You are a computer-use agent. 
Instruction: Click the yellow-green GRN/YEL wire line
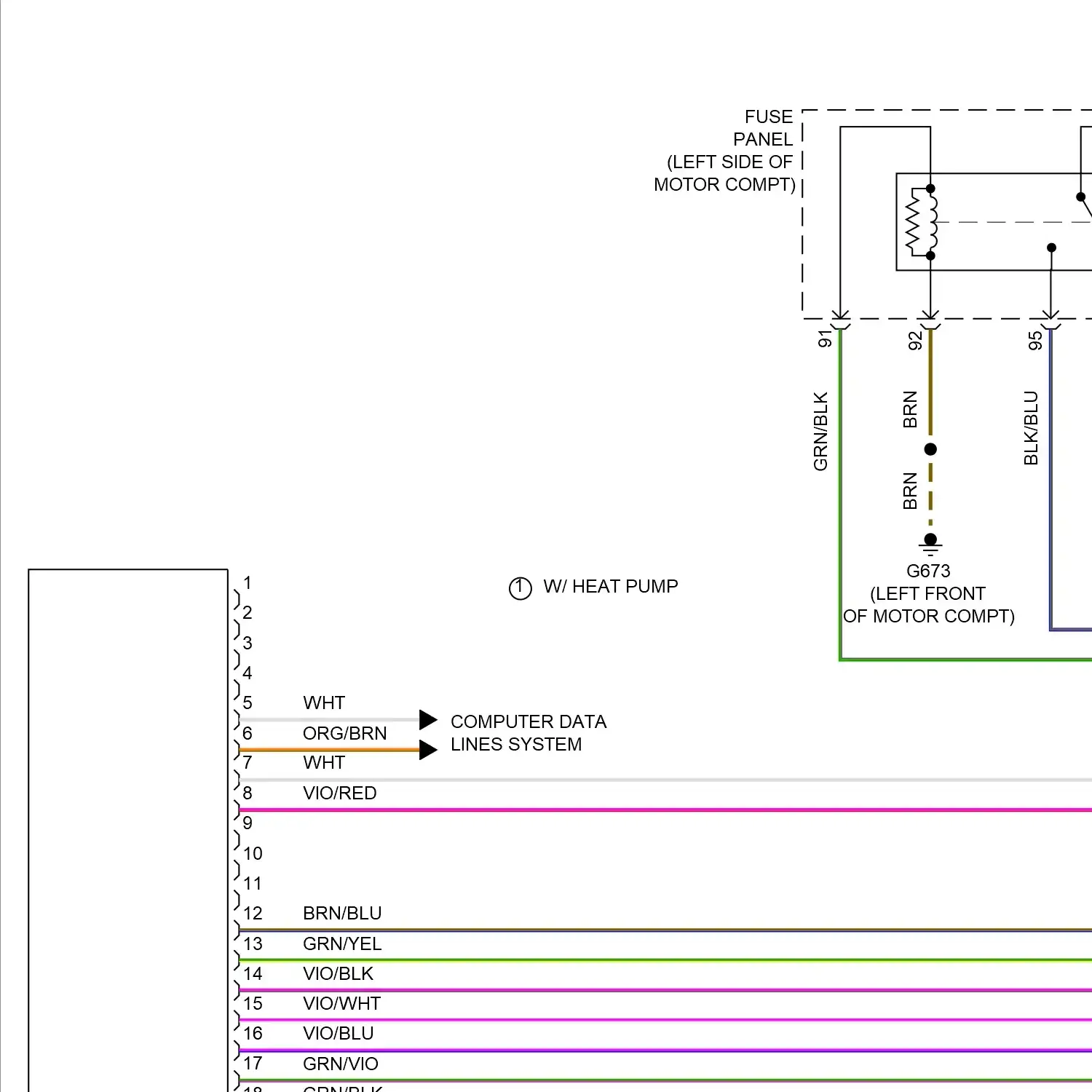pyautogui.click(x=665, y=960)
